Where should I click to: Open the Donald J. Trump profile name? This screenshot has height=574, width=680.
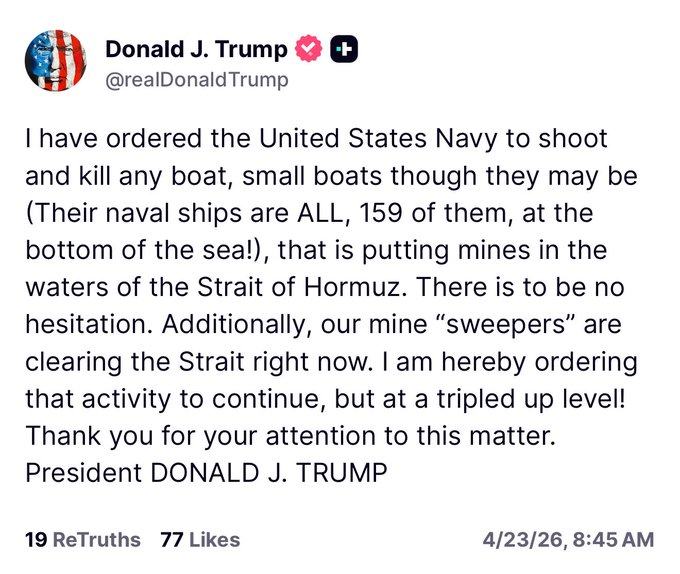click(x=195, y=49)
